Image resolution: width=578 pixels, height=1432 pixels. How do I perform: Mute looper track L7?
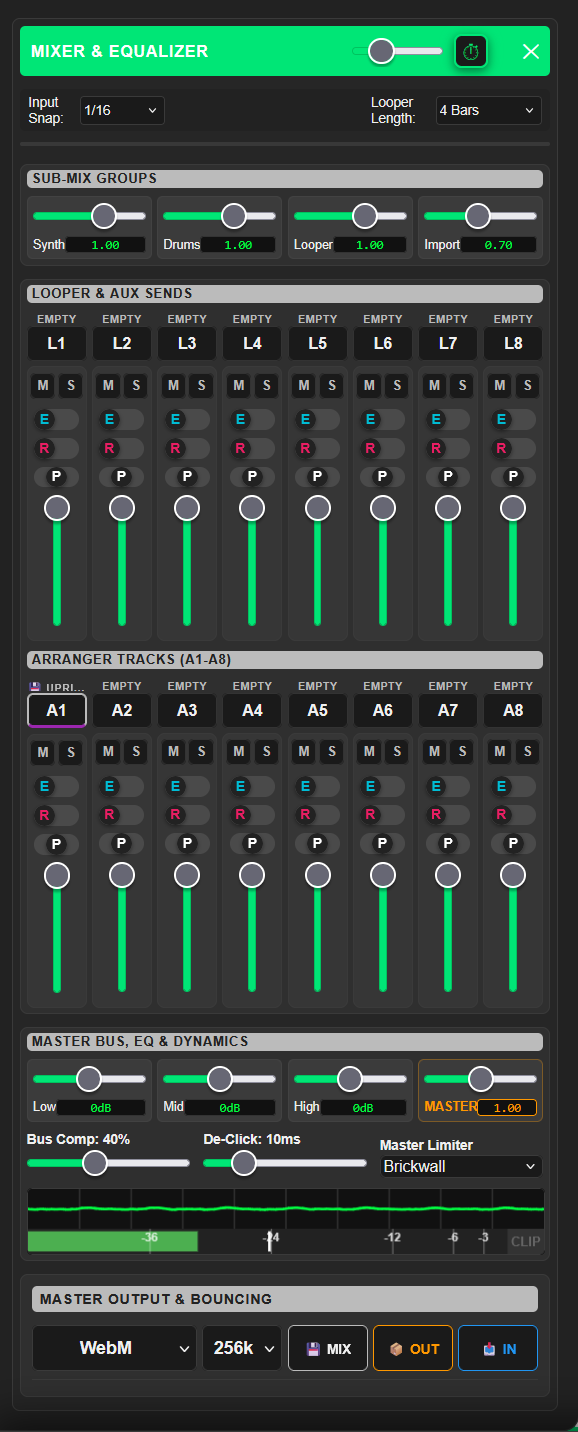[x=435, y=385]
